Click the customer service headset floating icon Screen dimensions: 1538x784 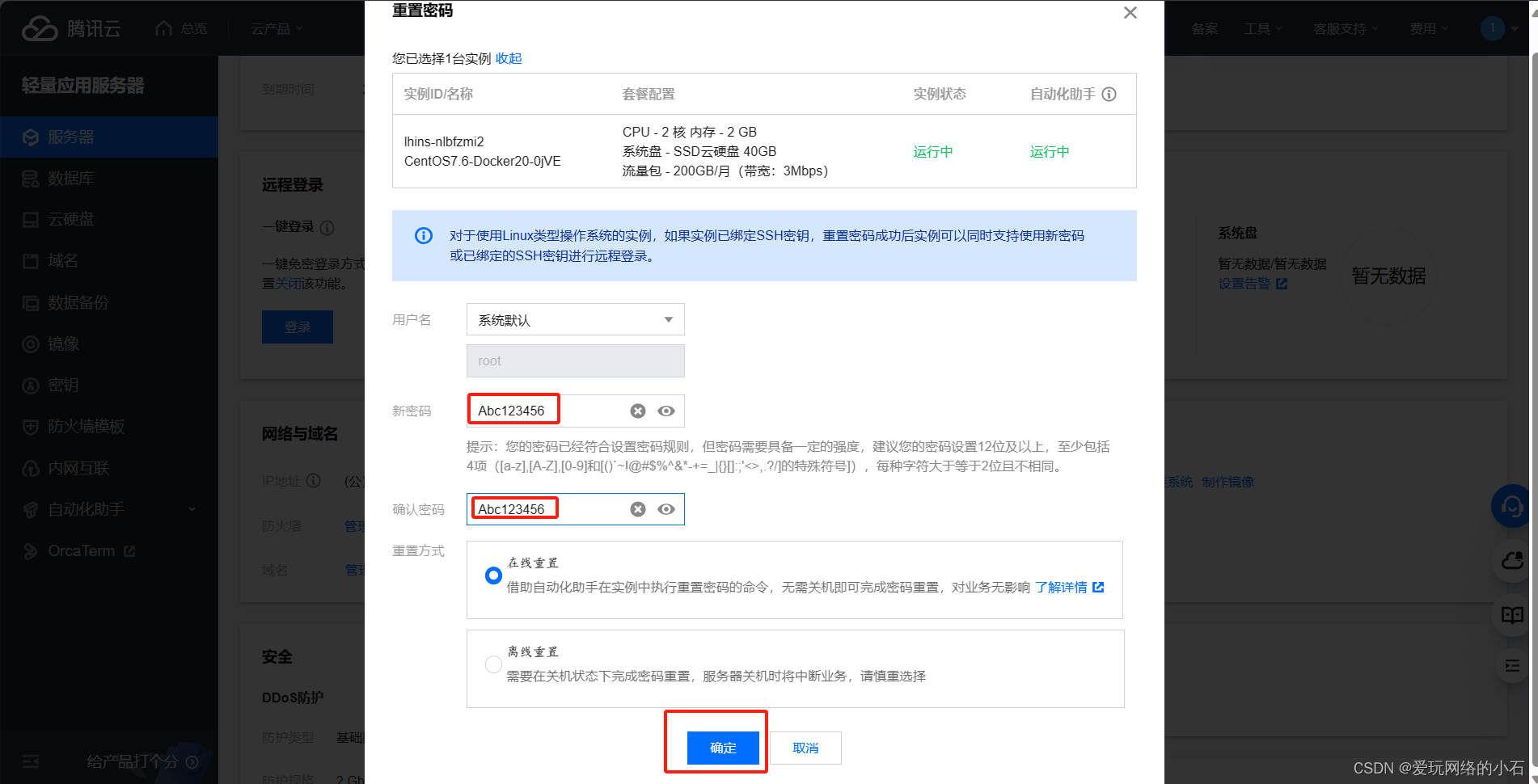point(1511,507)
